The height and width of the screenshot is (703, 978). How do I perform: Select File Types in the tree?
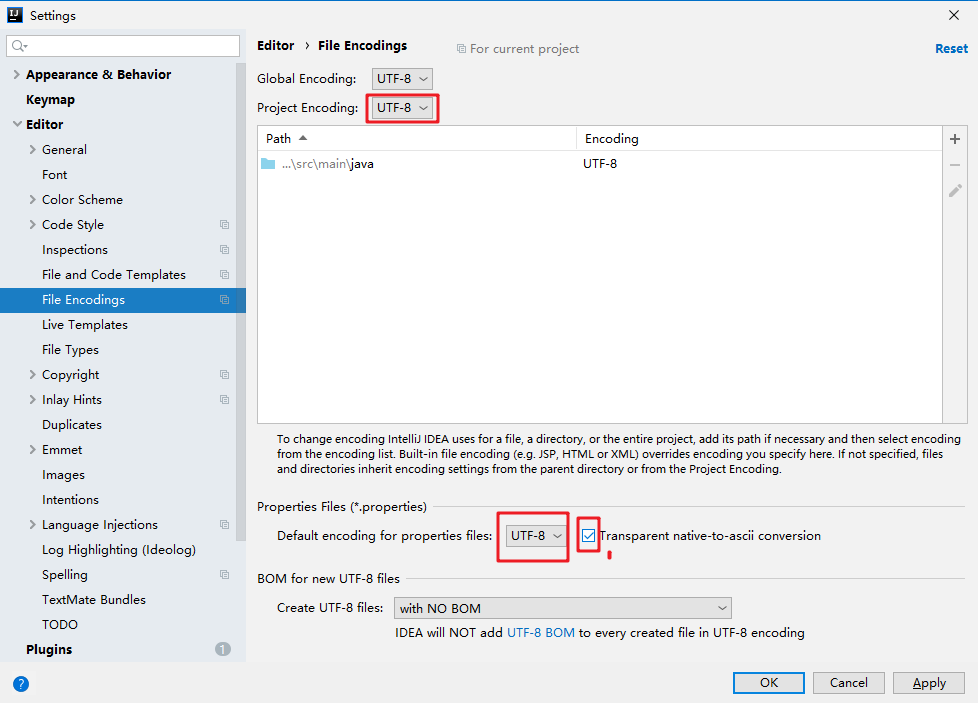click(70, 350)
